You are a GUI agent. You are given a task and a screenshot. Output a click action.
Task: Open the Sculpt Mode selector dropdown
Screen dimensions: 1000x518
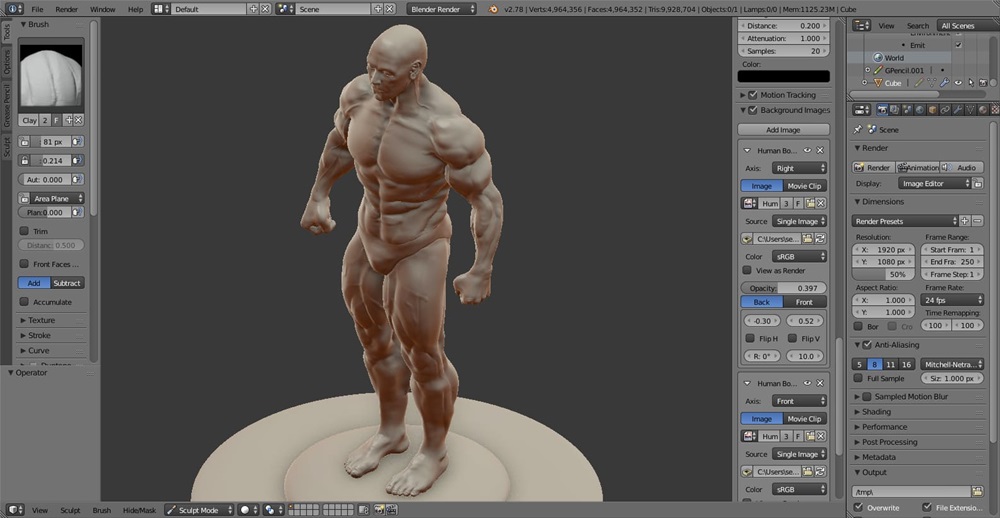200,510
